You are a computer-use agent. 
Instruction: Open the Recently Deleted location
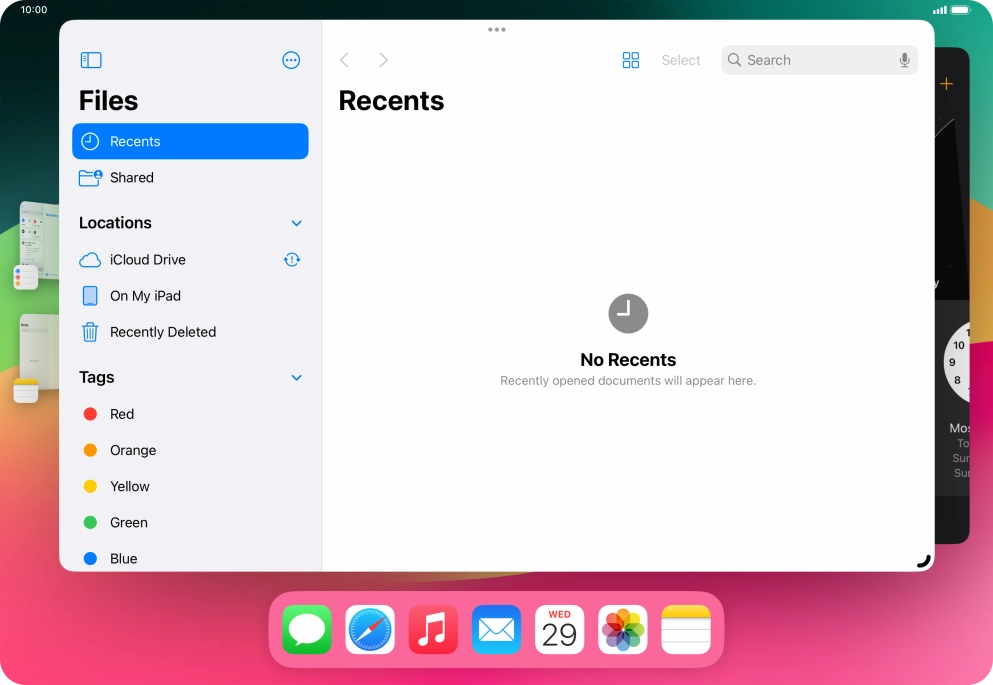pos(190,332)
